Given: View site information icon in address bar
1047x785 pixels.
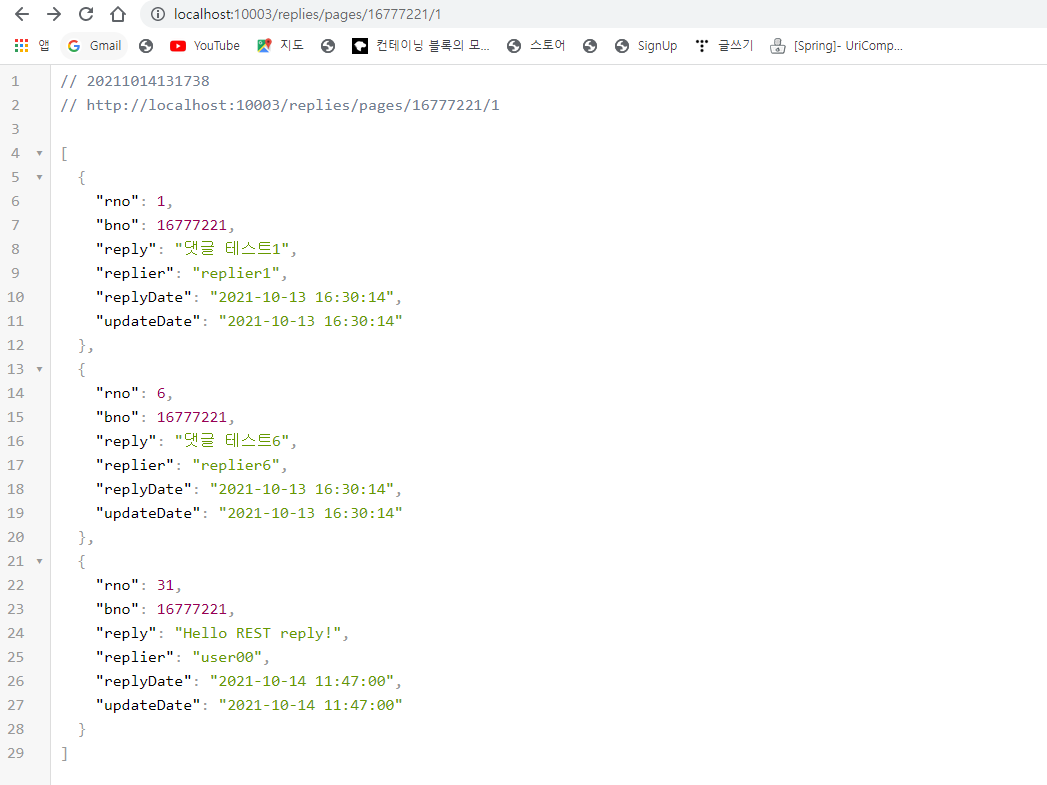Looking at the screenshot, I should point(158,14).
